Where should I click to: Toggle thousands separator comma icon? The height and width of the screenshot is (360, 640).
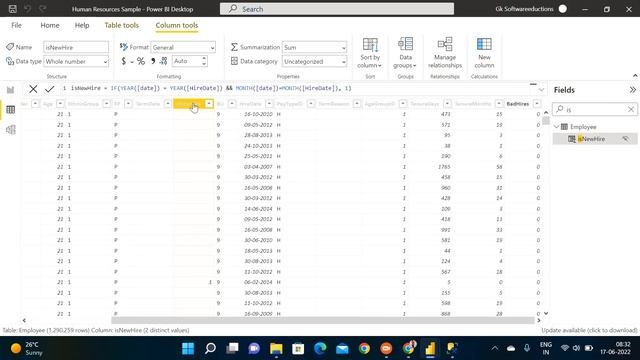153,61
